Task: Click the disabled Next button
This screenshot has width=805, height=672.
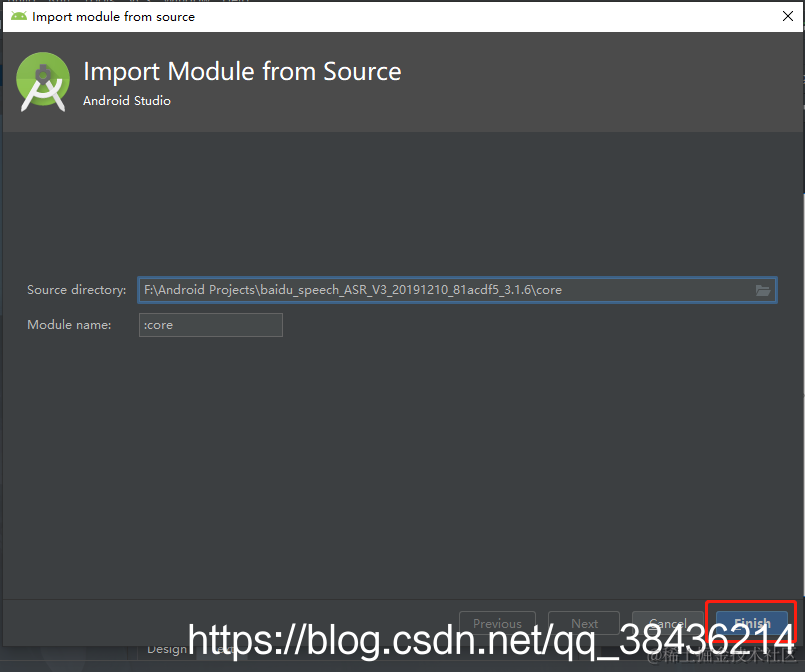Action: pos(584,623)
